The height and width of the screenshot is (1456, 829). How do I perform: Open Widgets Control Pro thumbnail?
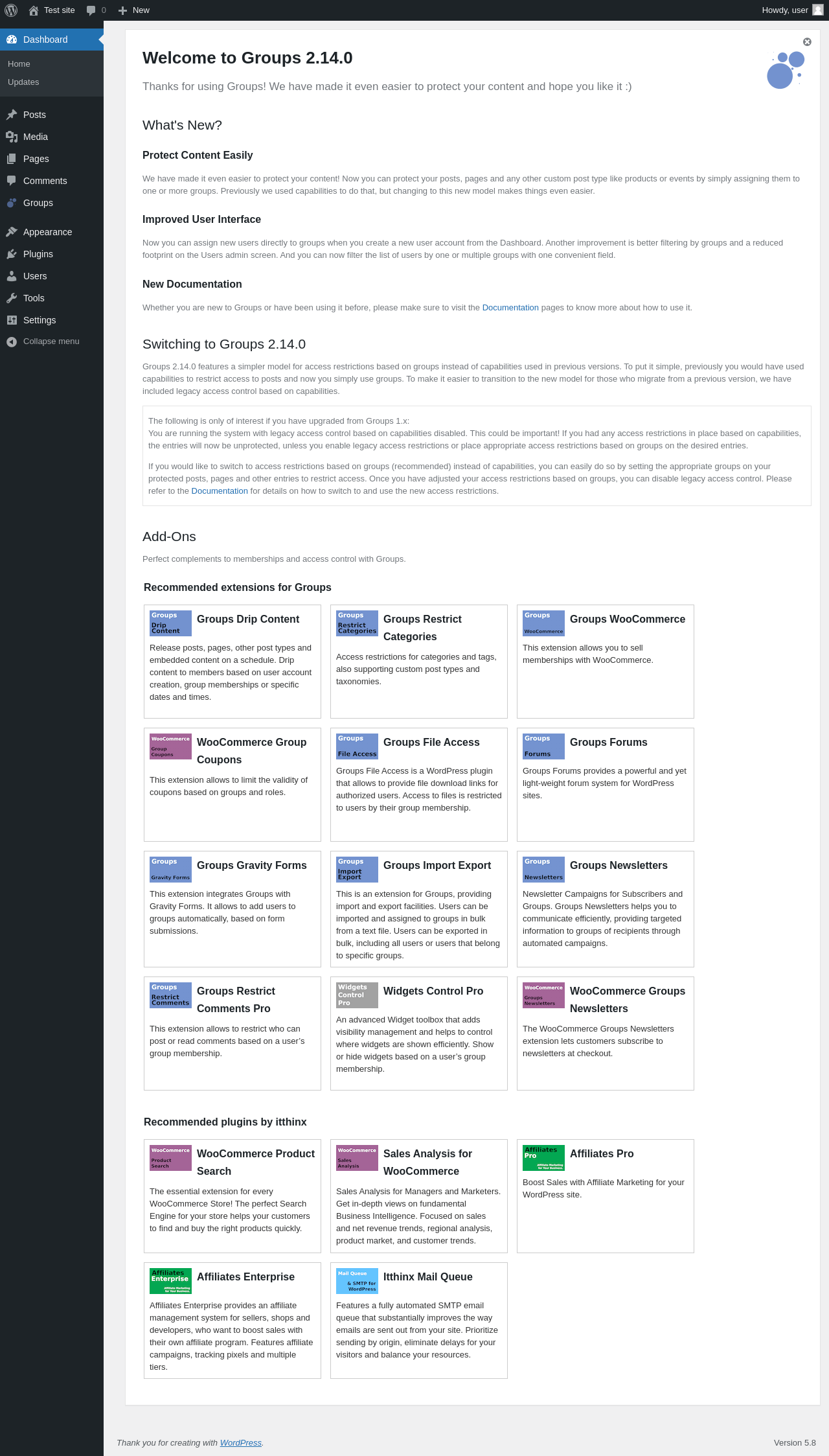[x=358, y=995]
